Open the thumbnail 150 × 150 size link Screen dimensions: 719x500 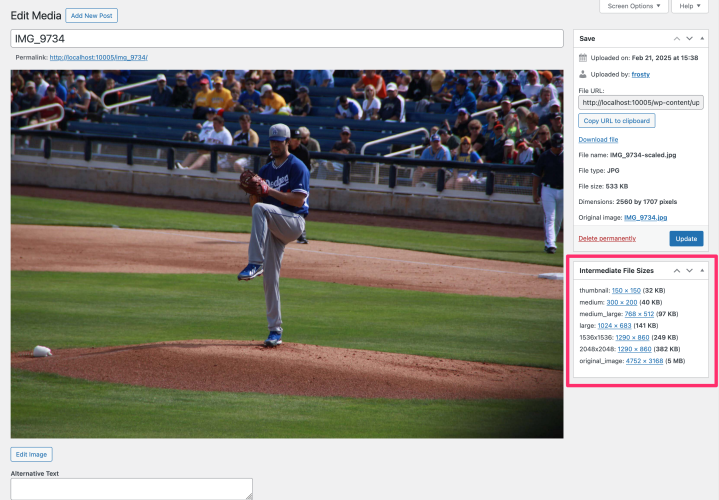pos(625,290)
